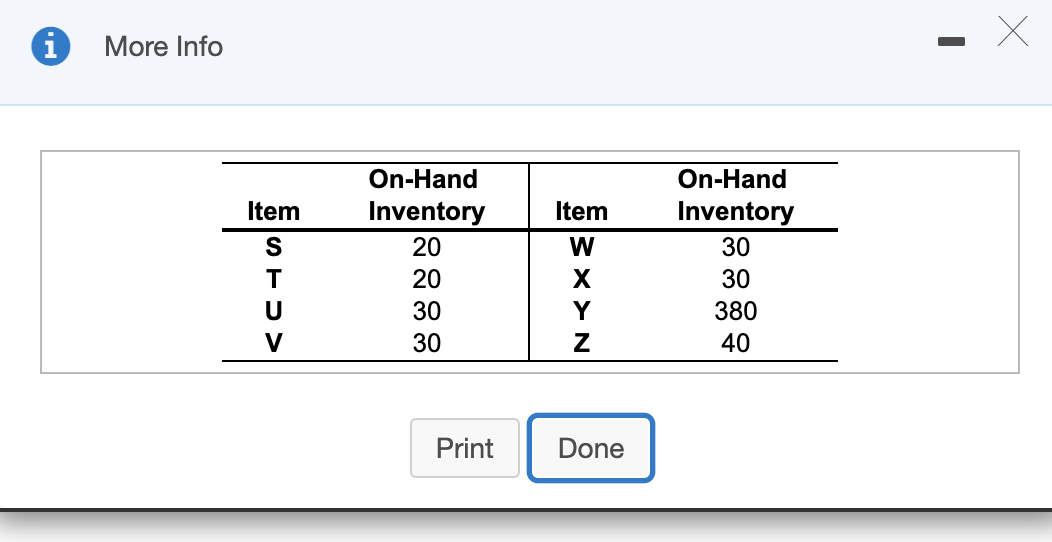Select item V in the table
The height and width of the screenshot is (542, 1052).
point(274,343)
